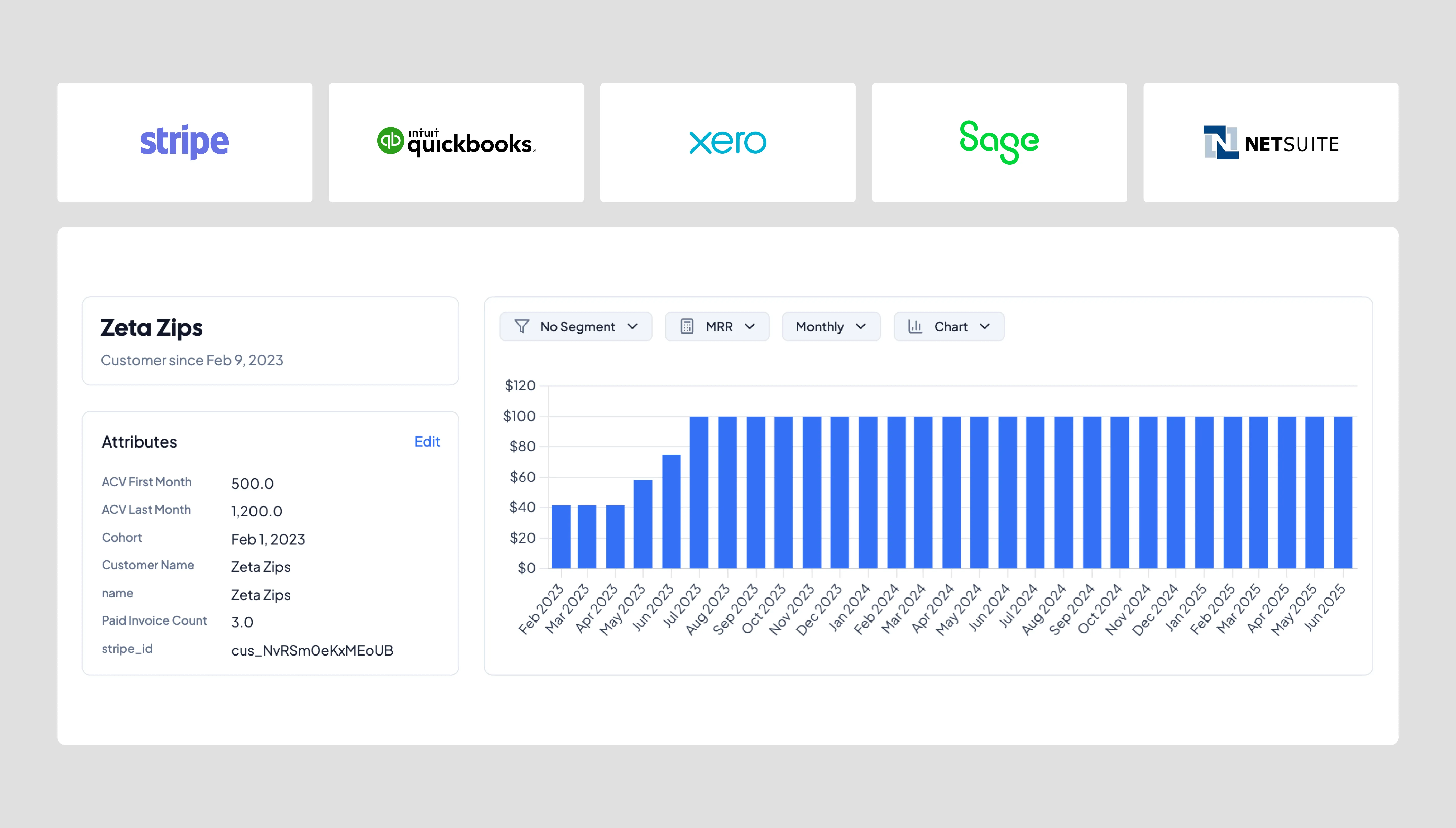Image resolution: width=1456 pixels, height=828 pixels.
Task: Select the QuickBooks integration logo
Action: point(456,142)
